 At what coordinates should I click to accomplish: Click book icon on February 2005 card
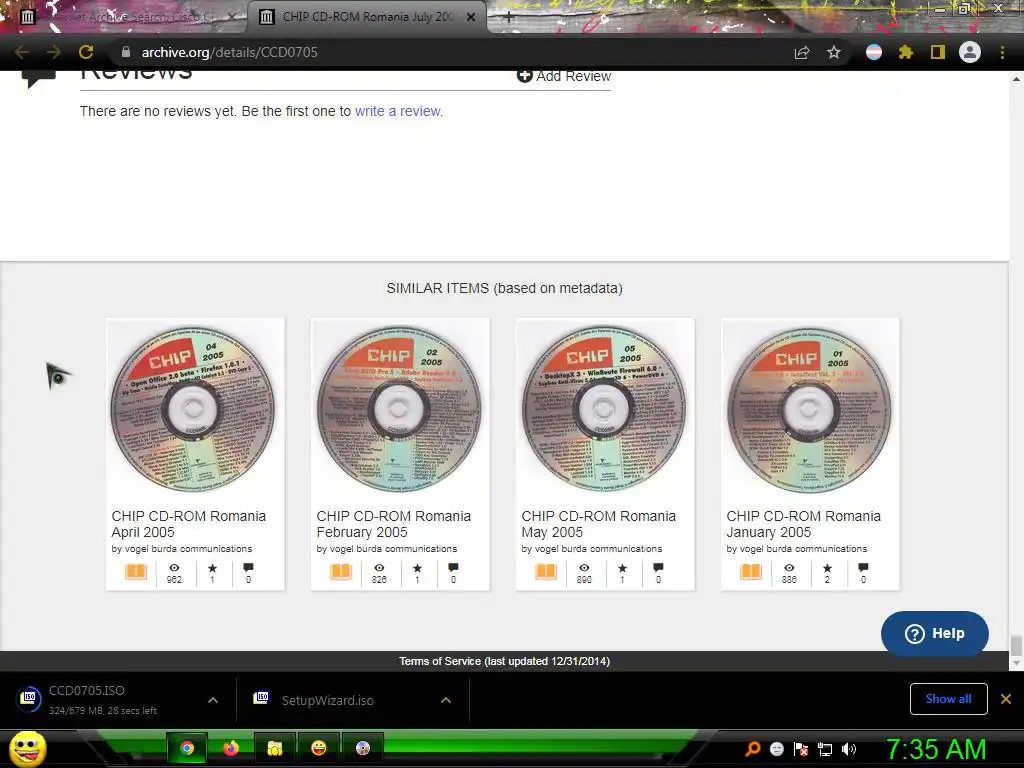click(x=341, y=572)
